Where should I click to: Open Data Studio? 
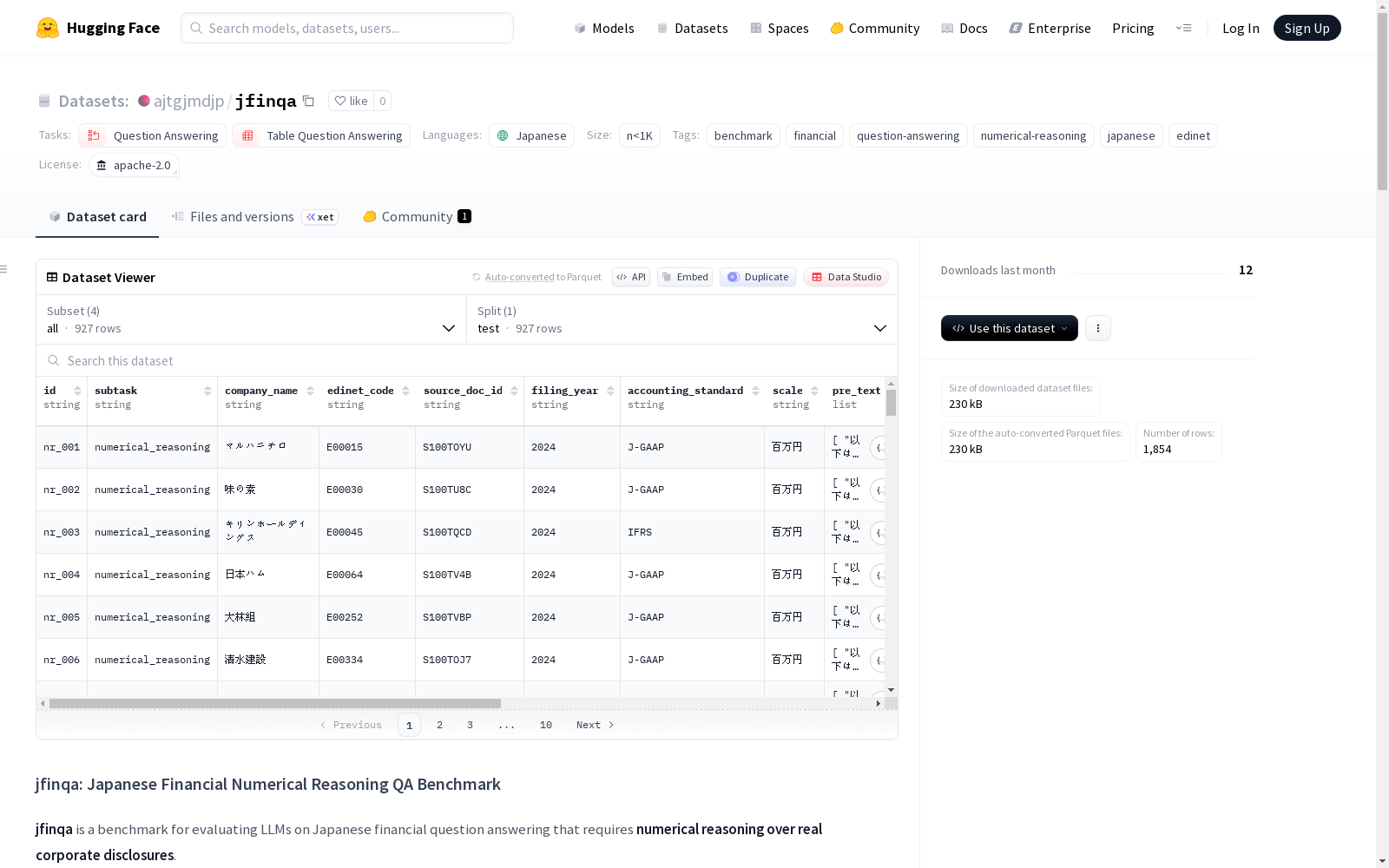point(846,277)
